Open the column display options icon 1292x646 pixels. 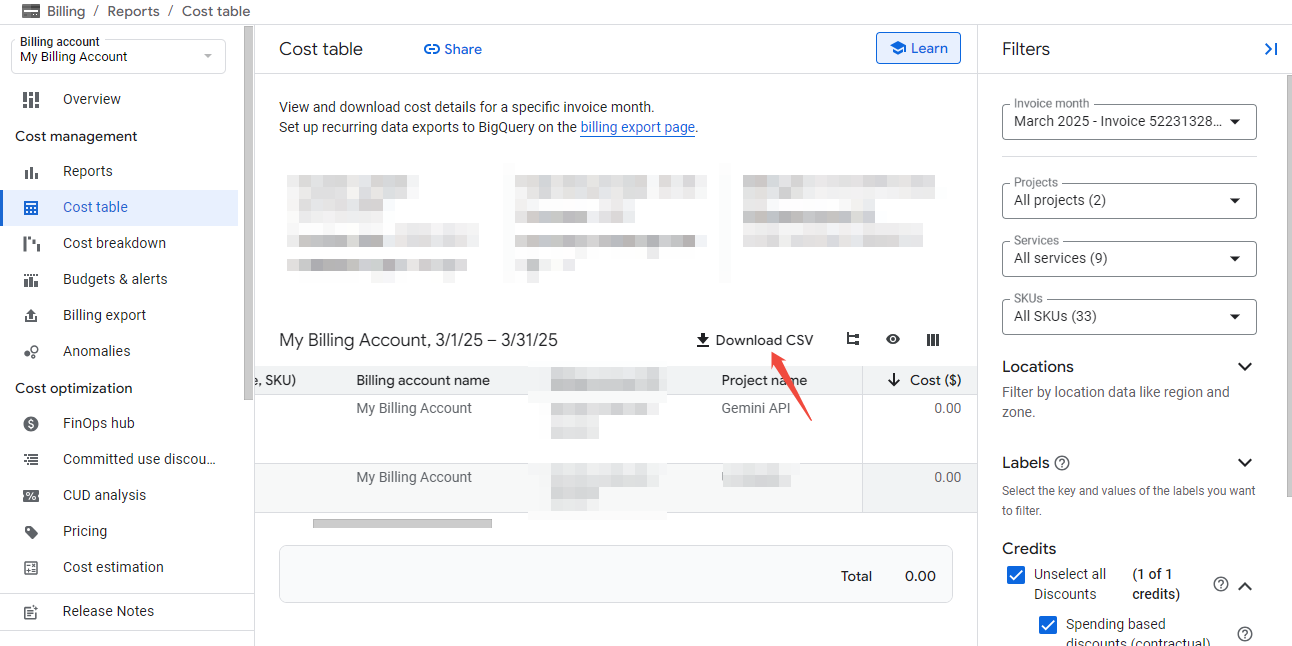tap(933, 340)
